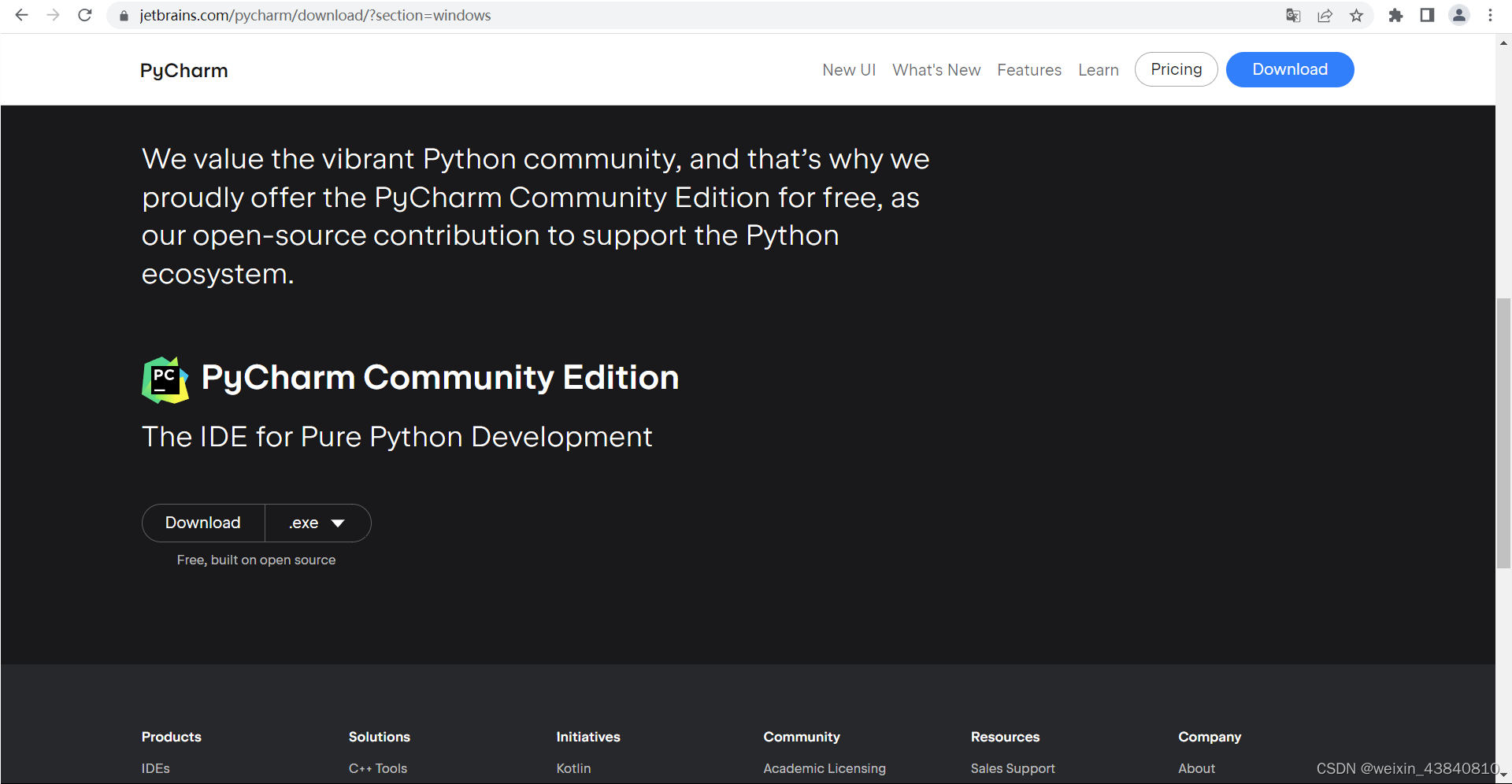Expand the .exe installer type dropdown

coord(317,523)
